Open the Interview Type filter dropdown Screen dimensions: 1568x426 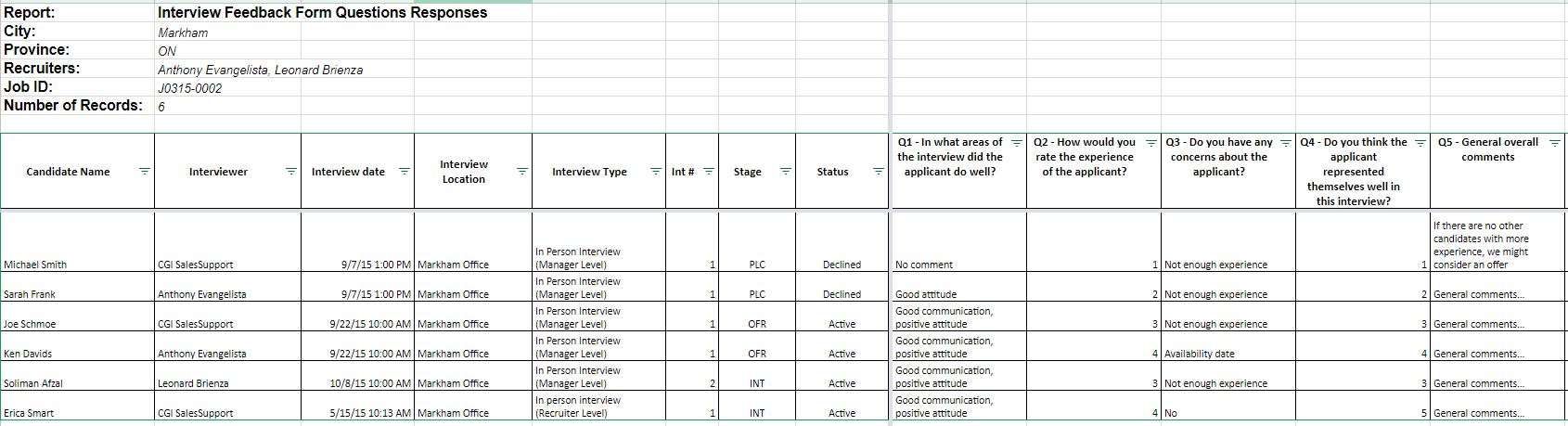click(655, 172)
